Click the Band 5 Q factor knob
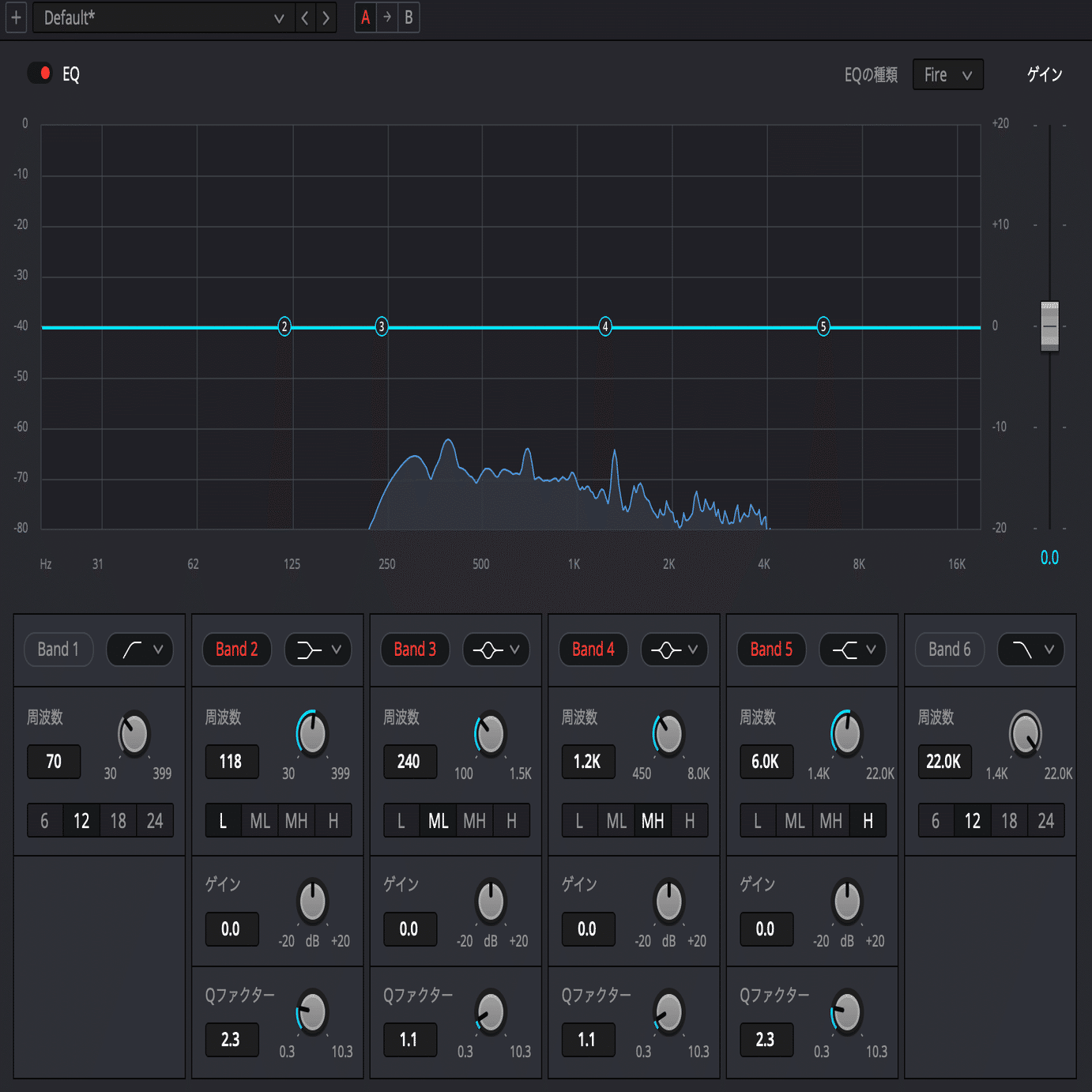The width and height of the screenshot is (1092, 1092). [x=847, y=1012]
